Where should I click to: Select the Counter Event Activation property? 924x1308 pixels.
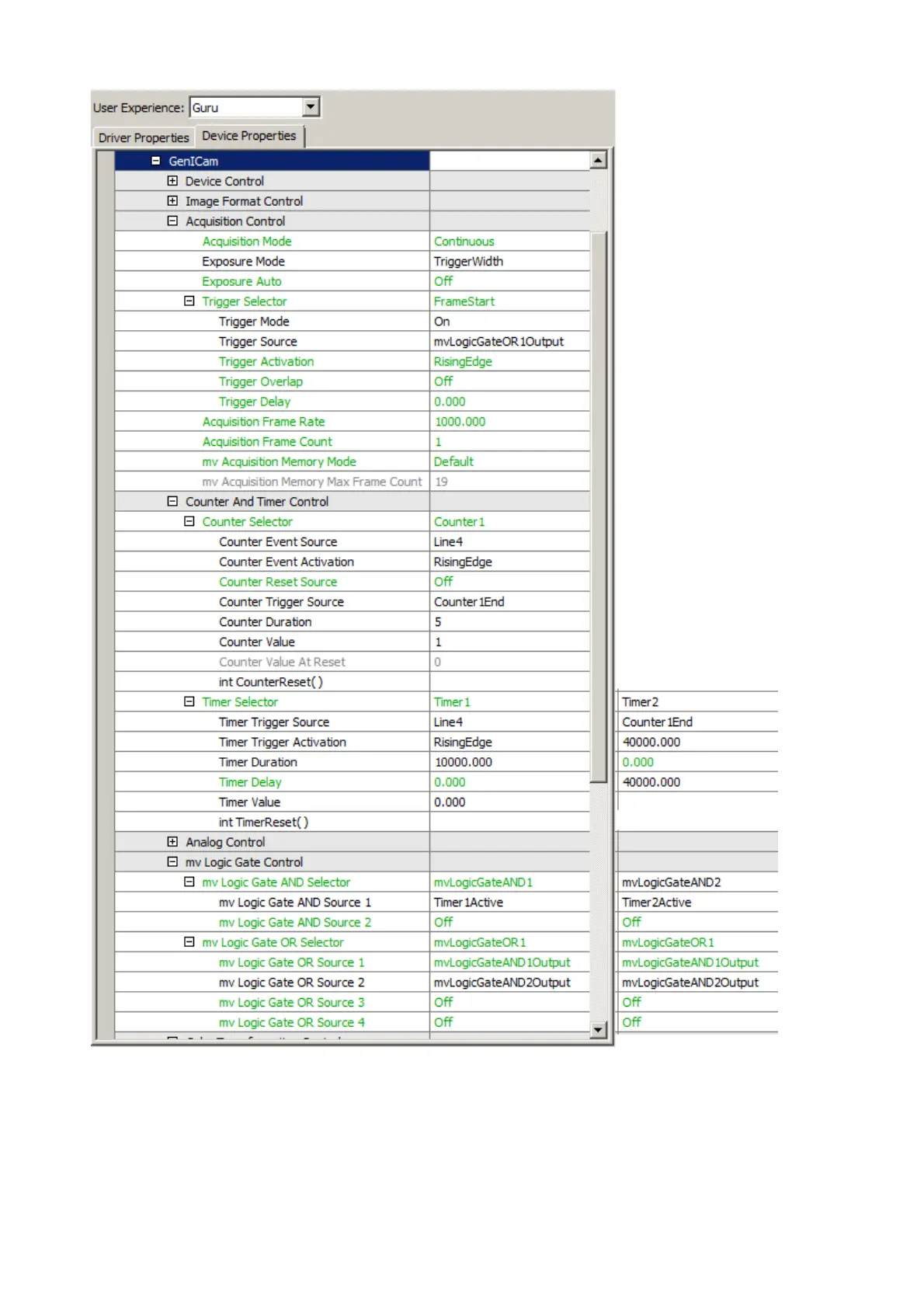(287, 562)
